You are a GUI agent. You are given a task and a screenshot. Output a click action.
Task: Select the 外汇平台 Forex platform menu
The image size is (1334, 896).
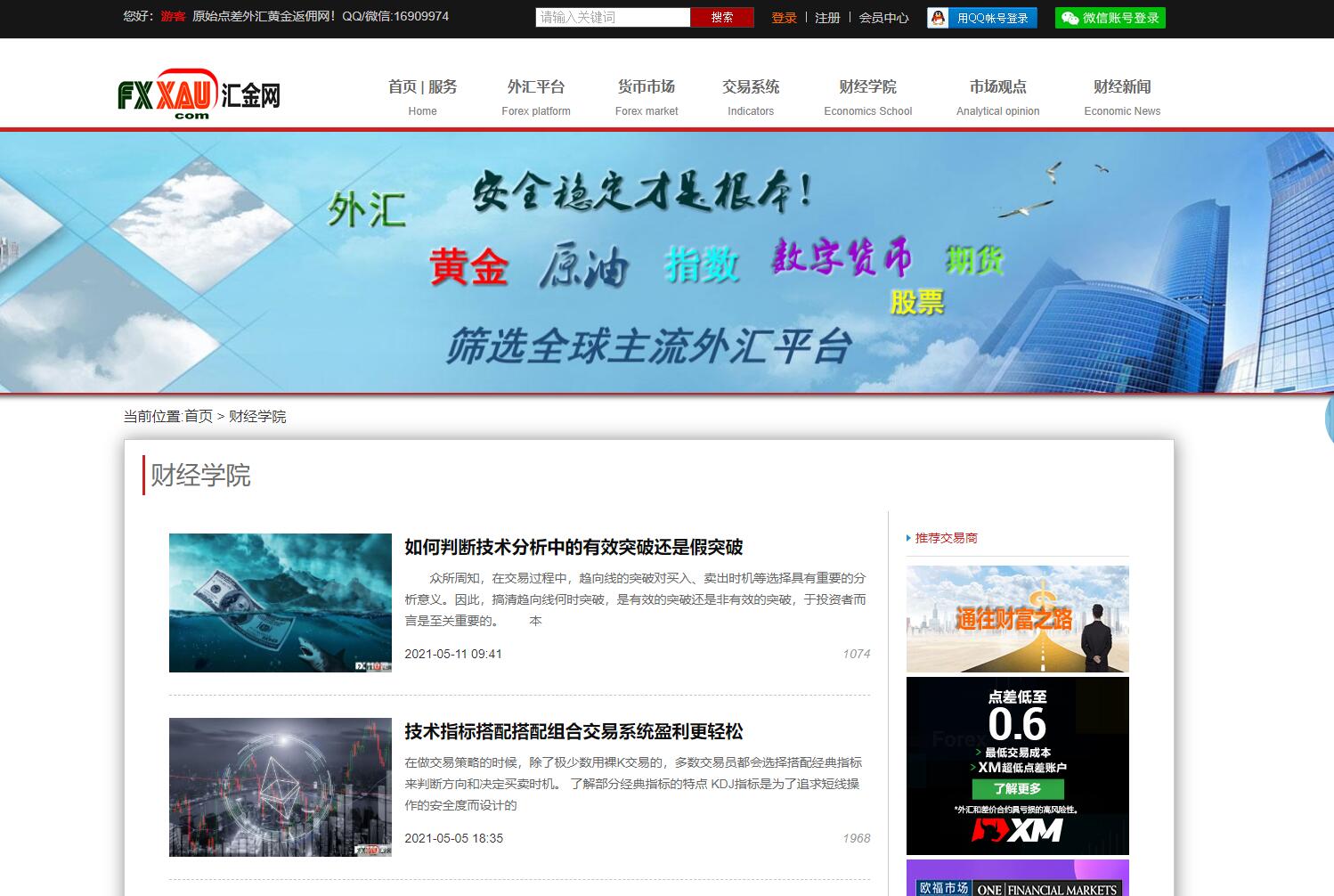coord(535,96)
